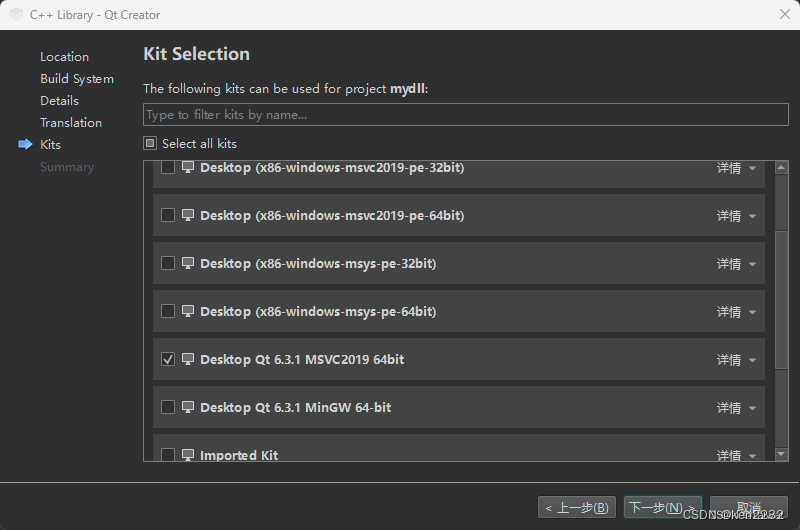Go to the Translation wizard step
The image size is (800, 530).
(x=71, y=122)
